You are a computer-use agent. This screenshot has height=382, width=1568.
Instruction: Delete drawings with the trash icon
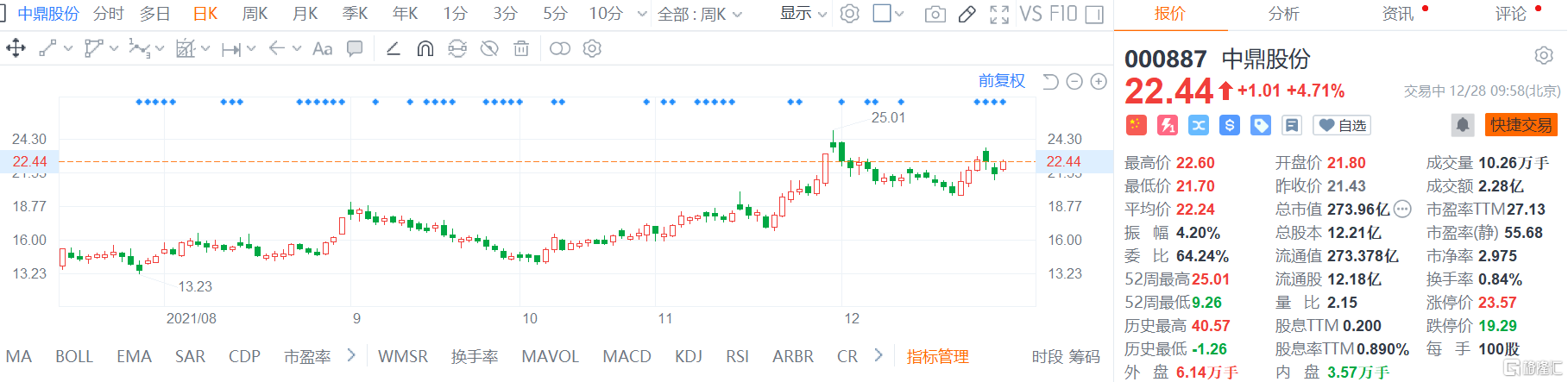tap(521, 48)
